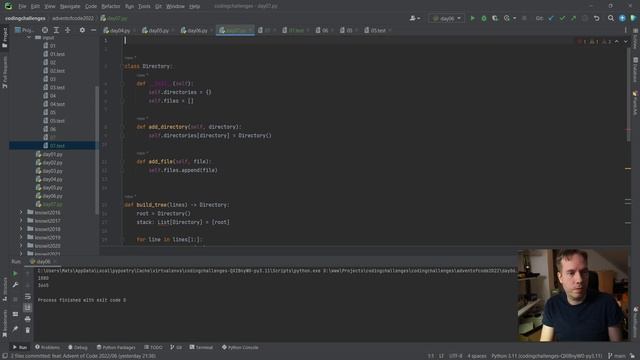Viewport: 640px width, 360px height.
Task: Expand the knowit2020 folder
Action: pos(21,246)
